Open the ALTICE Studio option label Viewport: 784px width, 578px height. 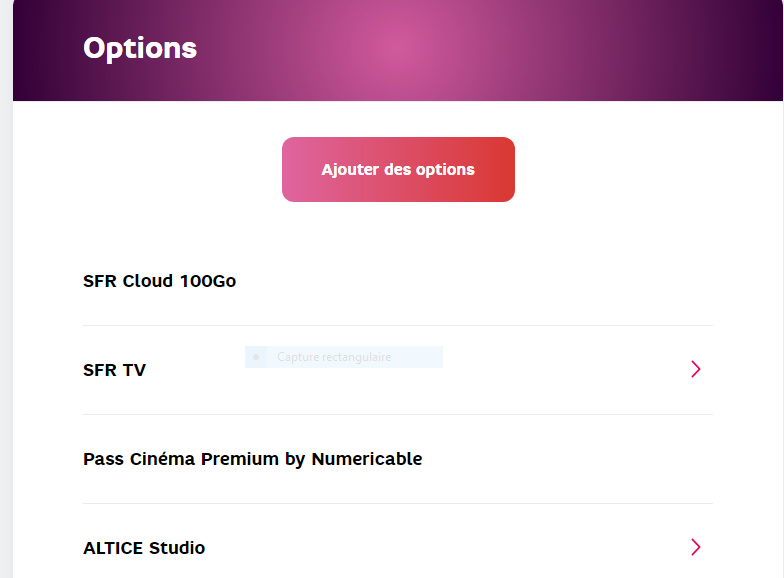(x=144, y=548)
